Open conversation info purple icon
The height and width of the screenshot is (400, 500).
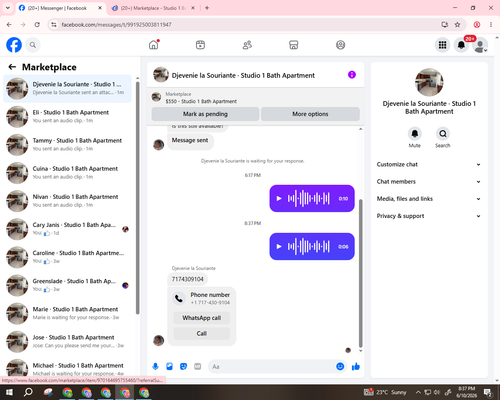(x=352, y=75)
